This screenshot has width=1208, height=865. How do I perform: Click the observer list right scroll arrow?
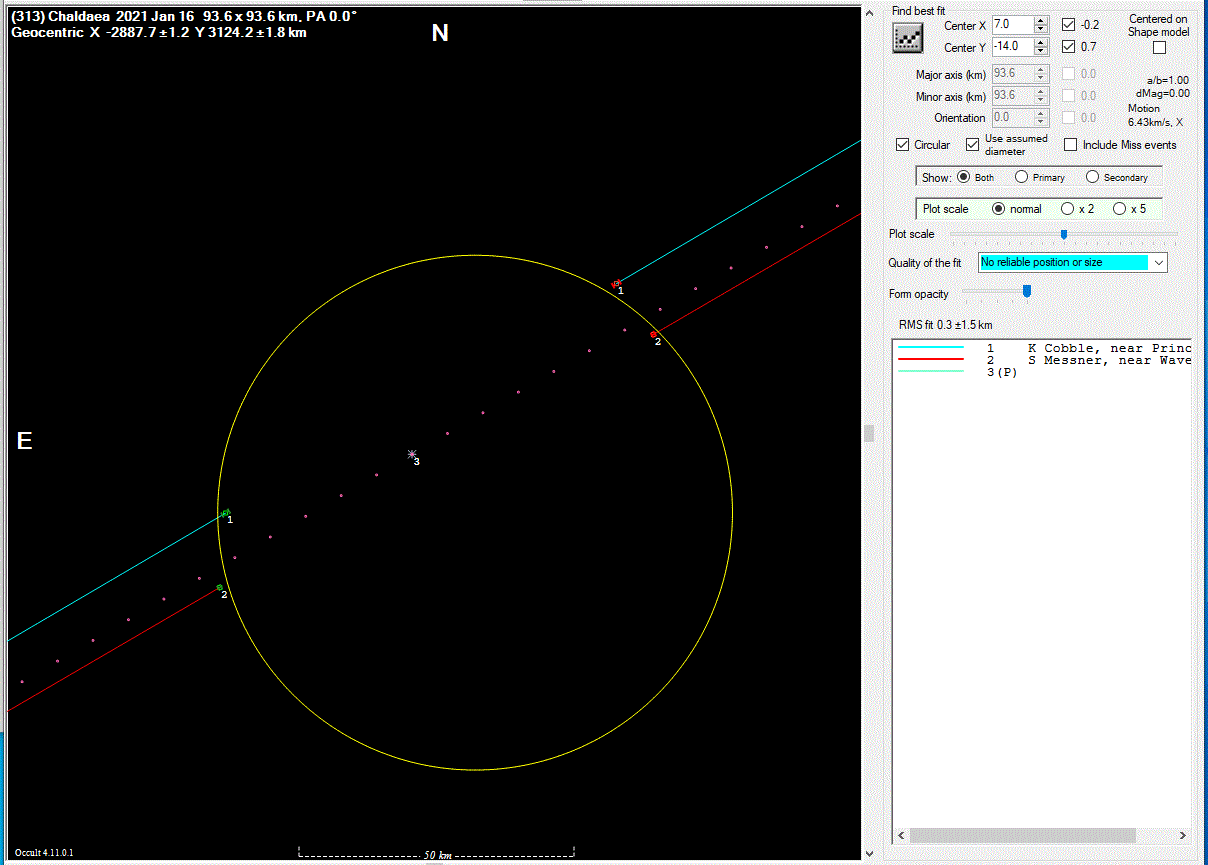pos(1182,836)
